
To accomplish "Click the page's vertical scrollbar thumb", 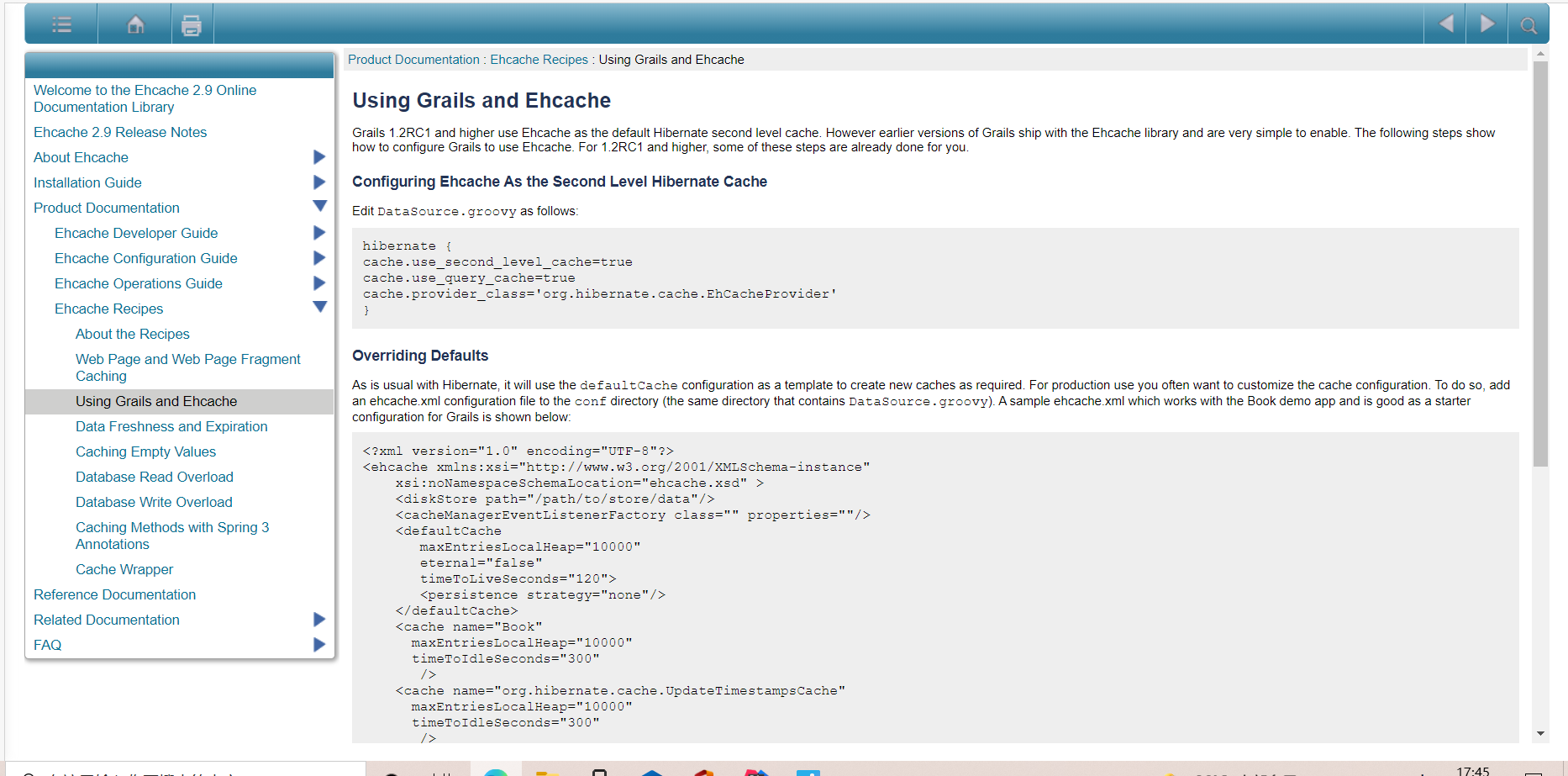I will 1540,264.
